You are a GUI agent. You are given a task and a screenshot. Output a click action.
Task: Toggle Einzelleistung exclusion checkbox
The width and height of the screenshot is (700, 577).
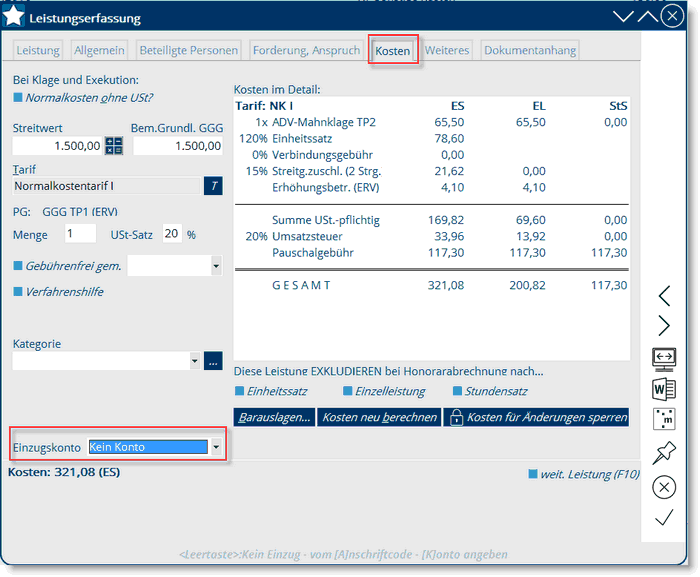(x=347, y=391)
